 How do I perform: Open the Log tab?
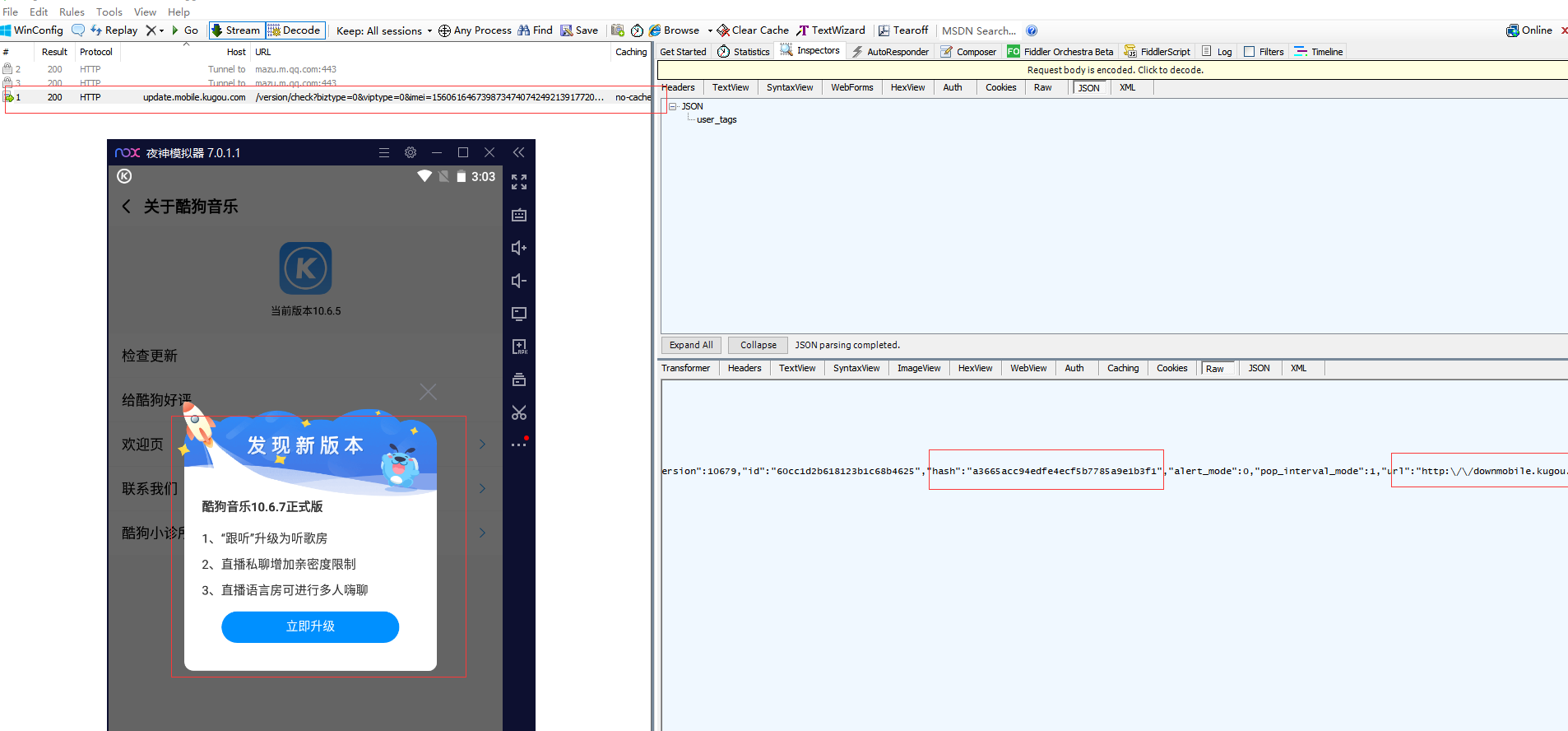[1218, 52]
